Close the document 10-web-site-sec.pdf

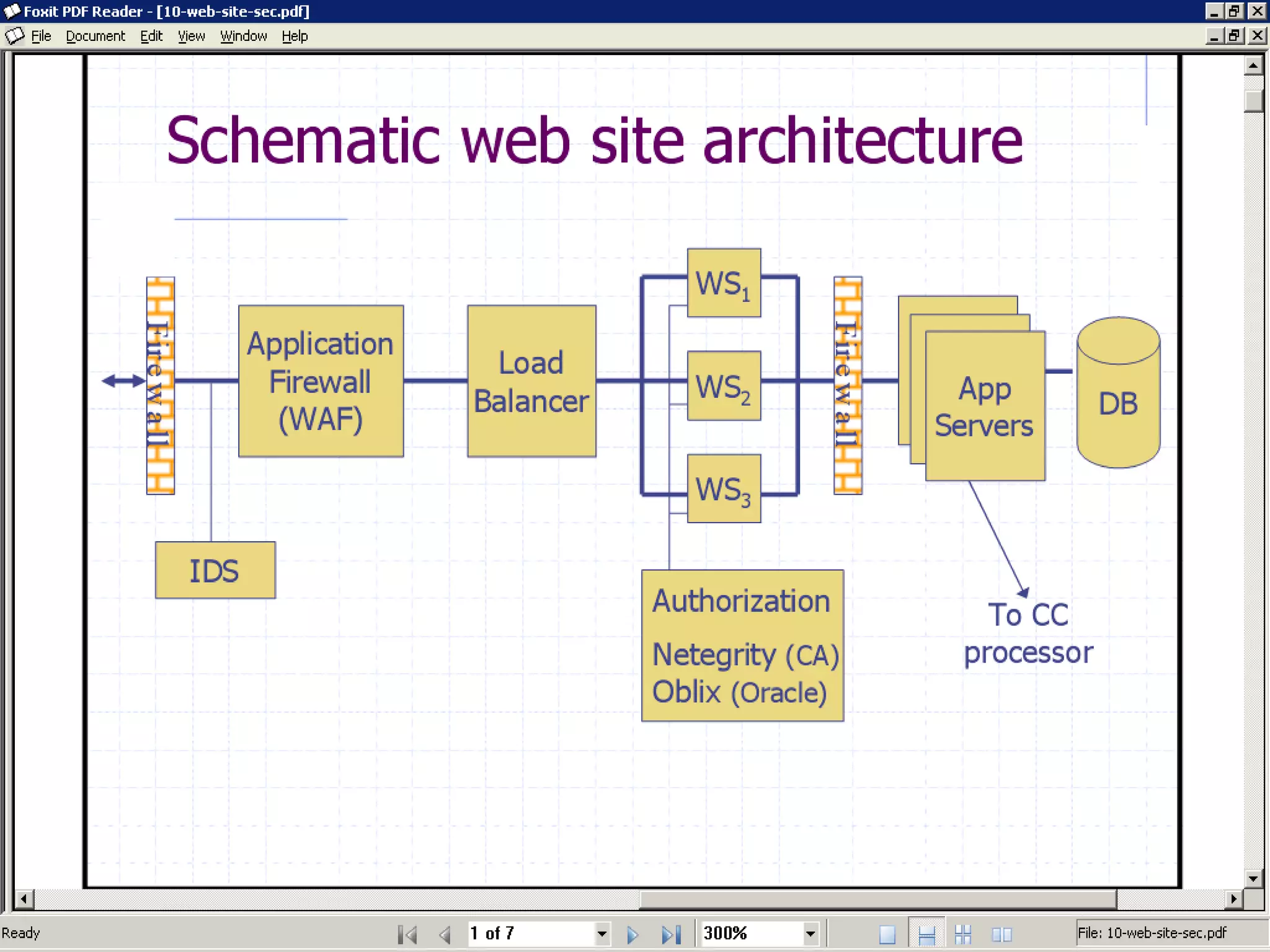(x=1258, y=36)
